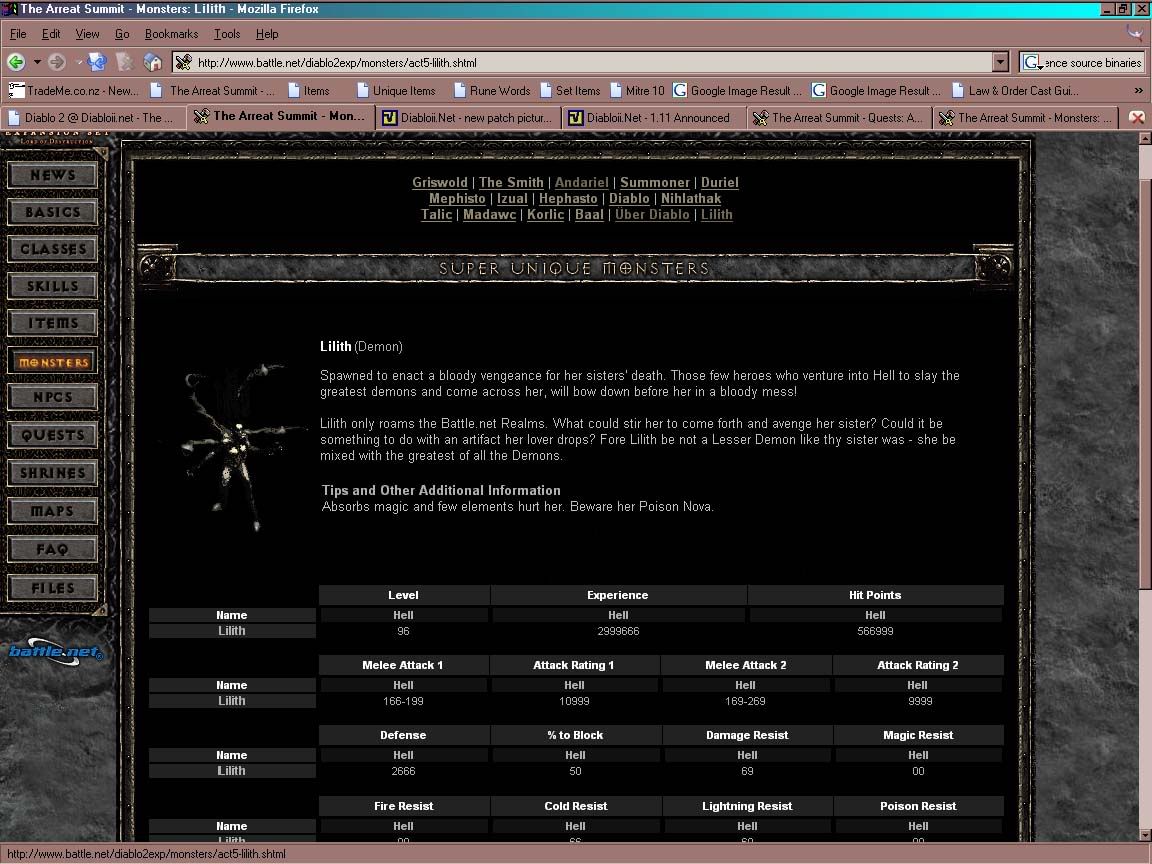Viewport: 1152px width, 864px height.
Task: Switch to the last Arreat Summit Monsters tab
Action: pyautogui.click(x=1026, y=118)
